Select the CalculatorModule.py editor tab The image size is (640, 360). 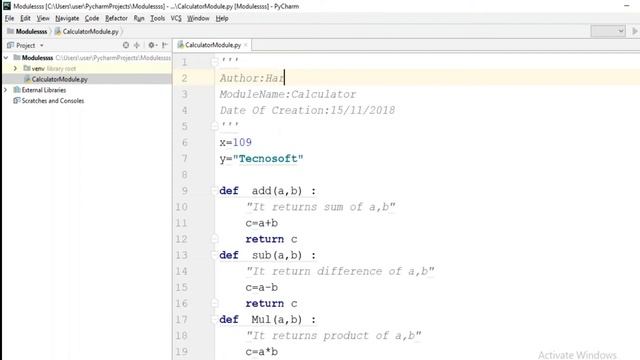pyautogui.click(x=213, y=45)
